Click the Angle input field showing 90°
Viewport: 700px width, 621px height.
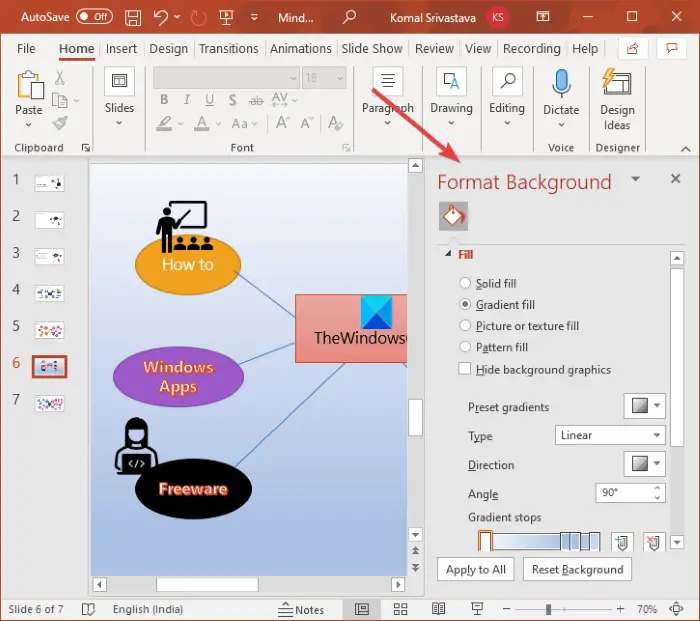click(x=624, y=493)
